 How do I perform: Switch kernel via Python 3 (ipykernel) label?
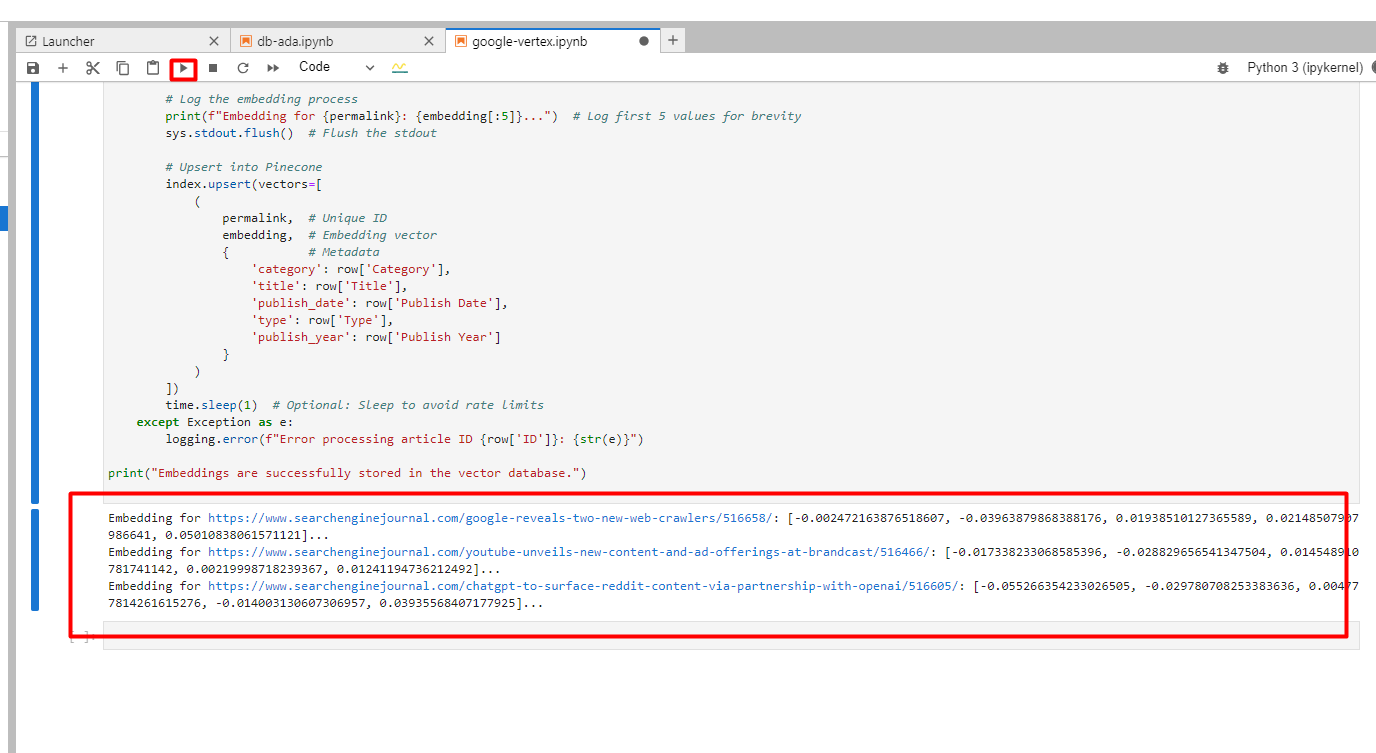(x=1304, y=68)
